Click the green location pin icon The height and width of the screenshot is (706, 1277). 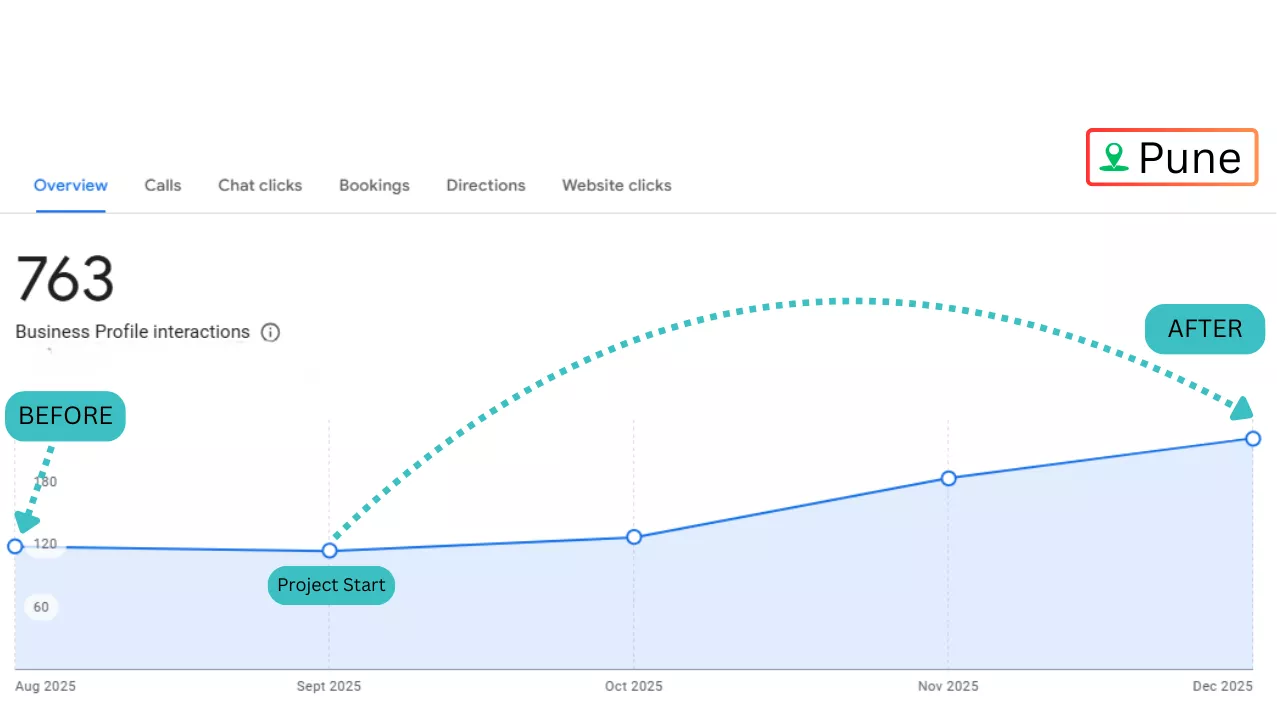[x=1113, y=157]
